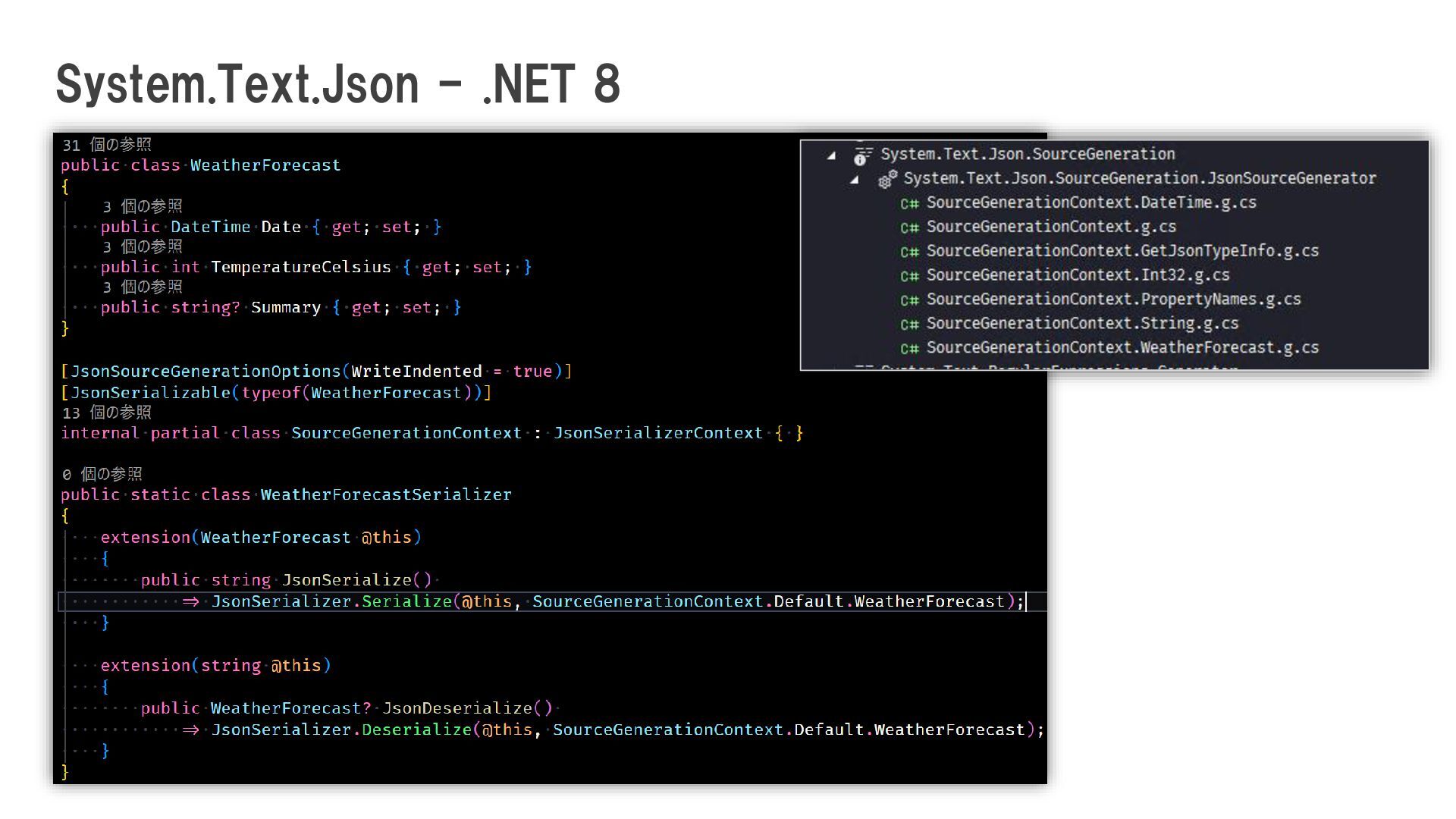1456x819 pixels.
Task: Click the WeatherForecastSerializer class name
Action: (x=385, y=494)
